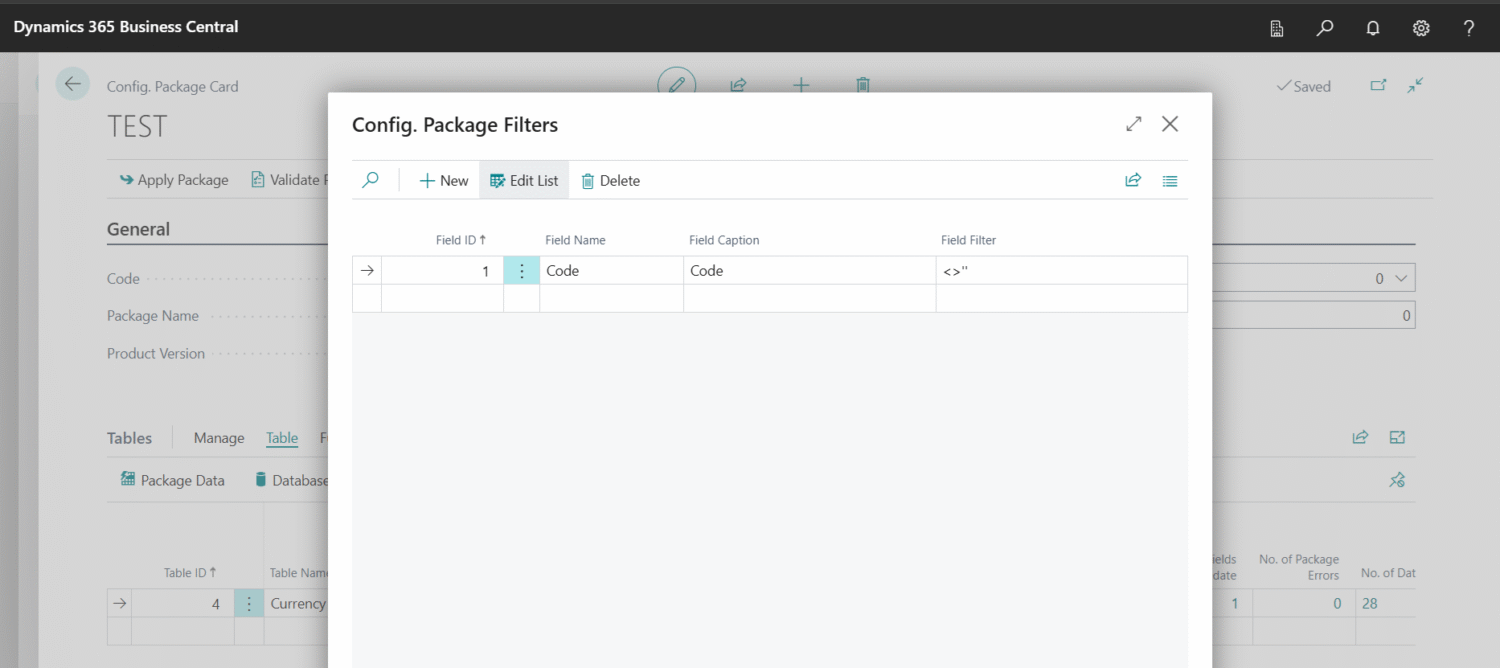Screen dimensions: 1500x668
Task: Switch to the Table tab in Tables section
Action: 281,438
